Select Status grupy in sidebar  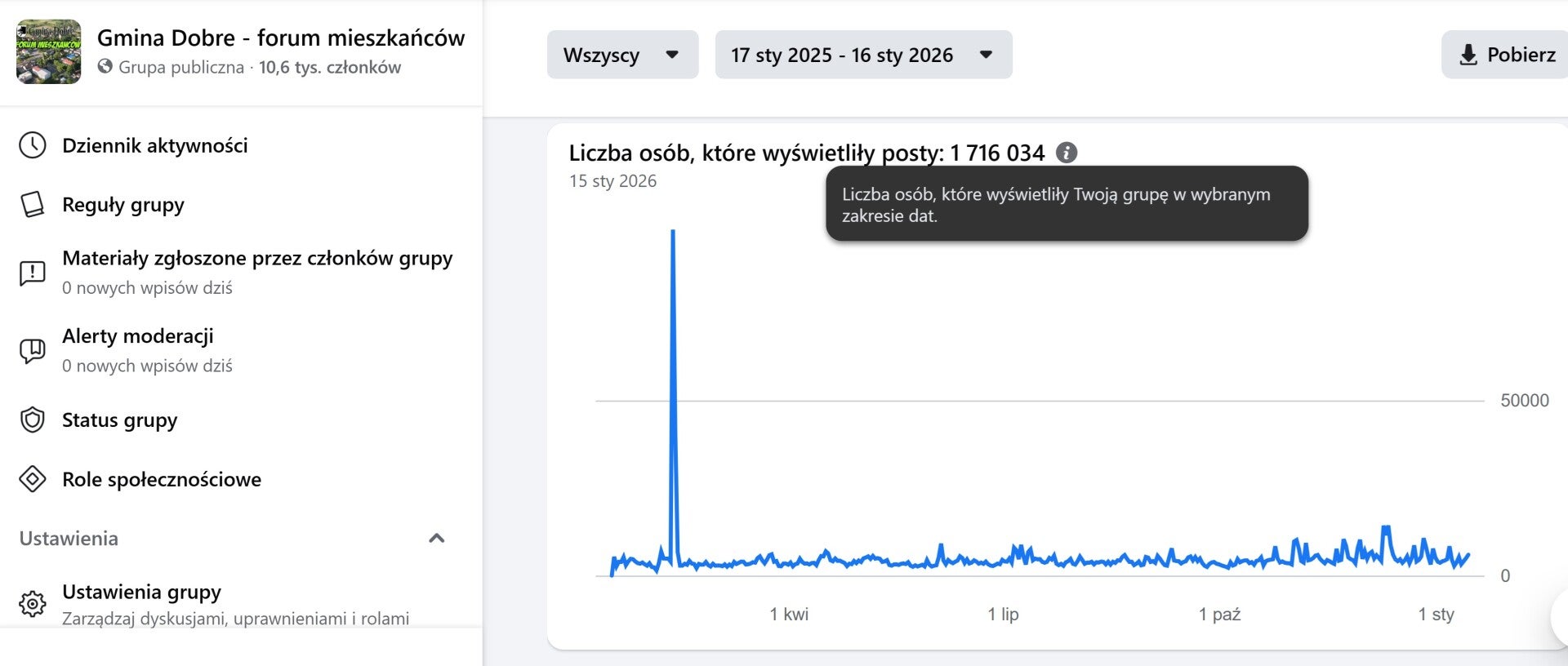pyautogui.click(x=120, y=420)
